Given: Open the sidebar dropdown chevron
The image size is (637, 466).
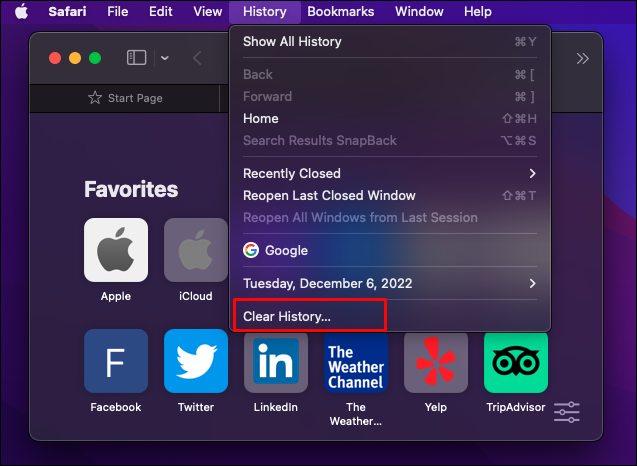Looking at the screenshot, I should click(165, 58).
